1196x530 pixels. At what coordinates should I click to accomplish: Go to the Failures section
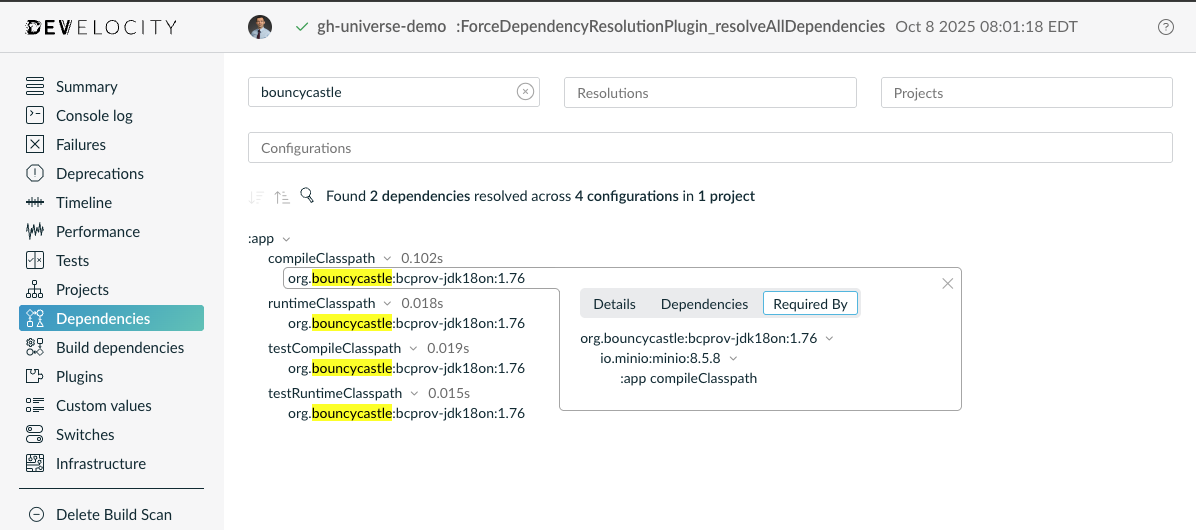[x=80, y=145]
